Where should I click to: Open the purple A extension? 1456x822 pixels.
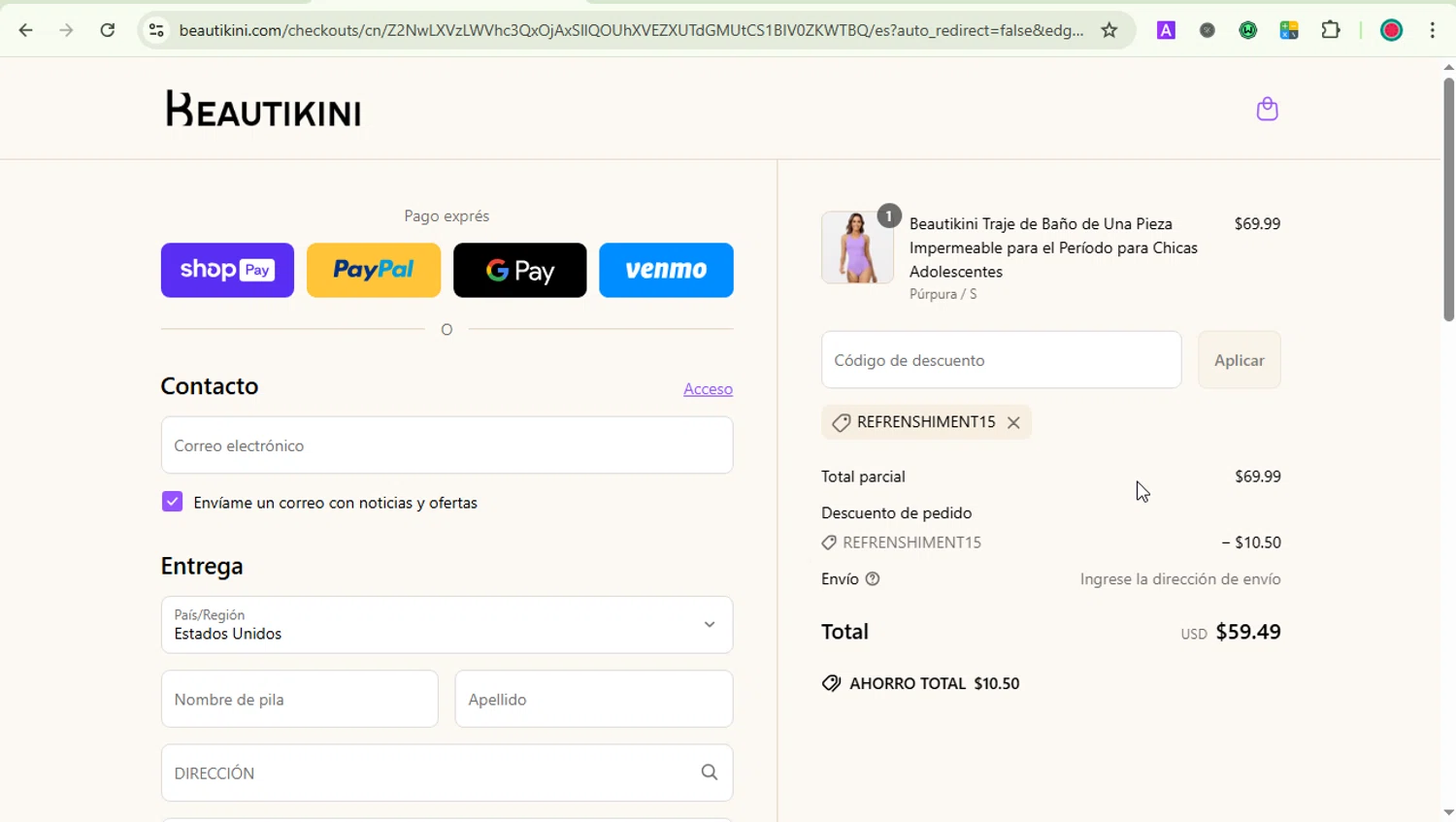pyautogui.click(x=1166, y=30)
